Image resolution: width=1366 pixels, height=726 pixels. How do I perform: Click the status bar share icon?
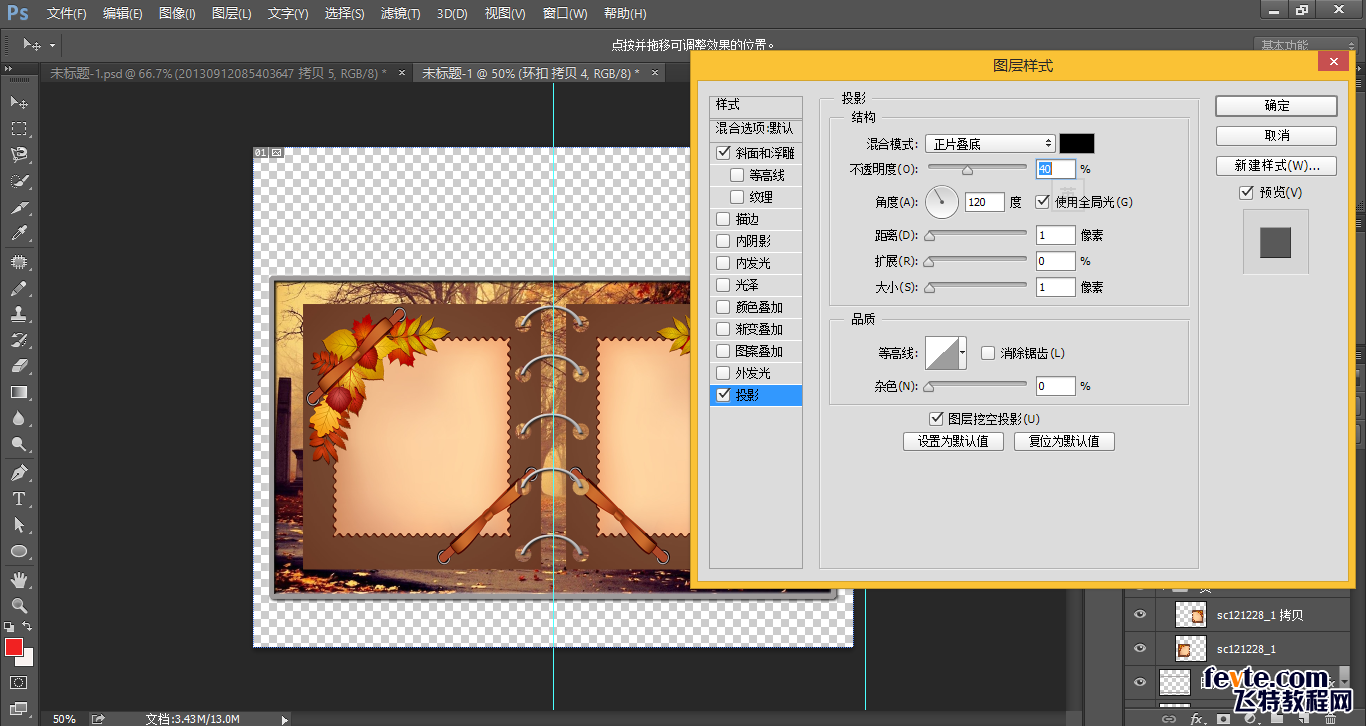[98, 718]
